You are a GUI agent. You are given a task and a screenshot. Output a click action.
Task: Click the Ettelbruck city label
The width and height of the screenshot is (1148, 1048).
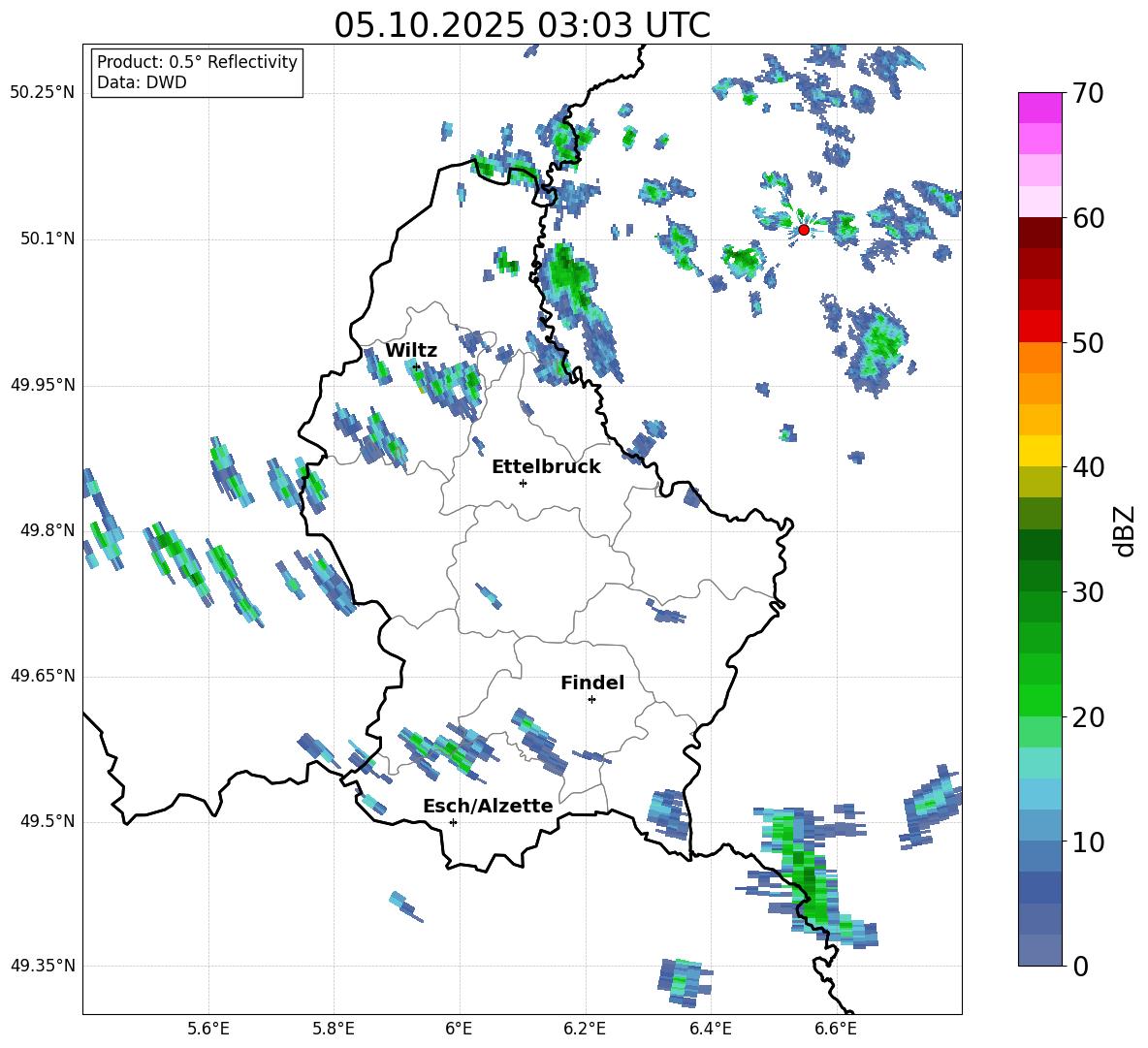tap(546, 467)
